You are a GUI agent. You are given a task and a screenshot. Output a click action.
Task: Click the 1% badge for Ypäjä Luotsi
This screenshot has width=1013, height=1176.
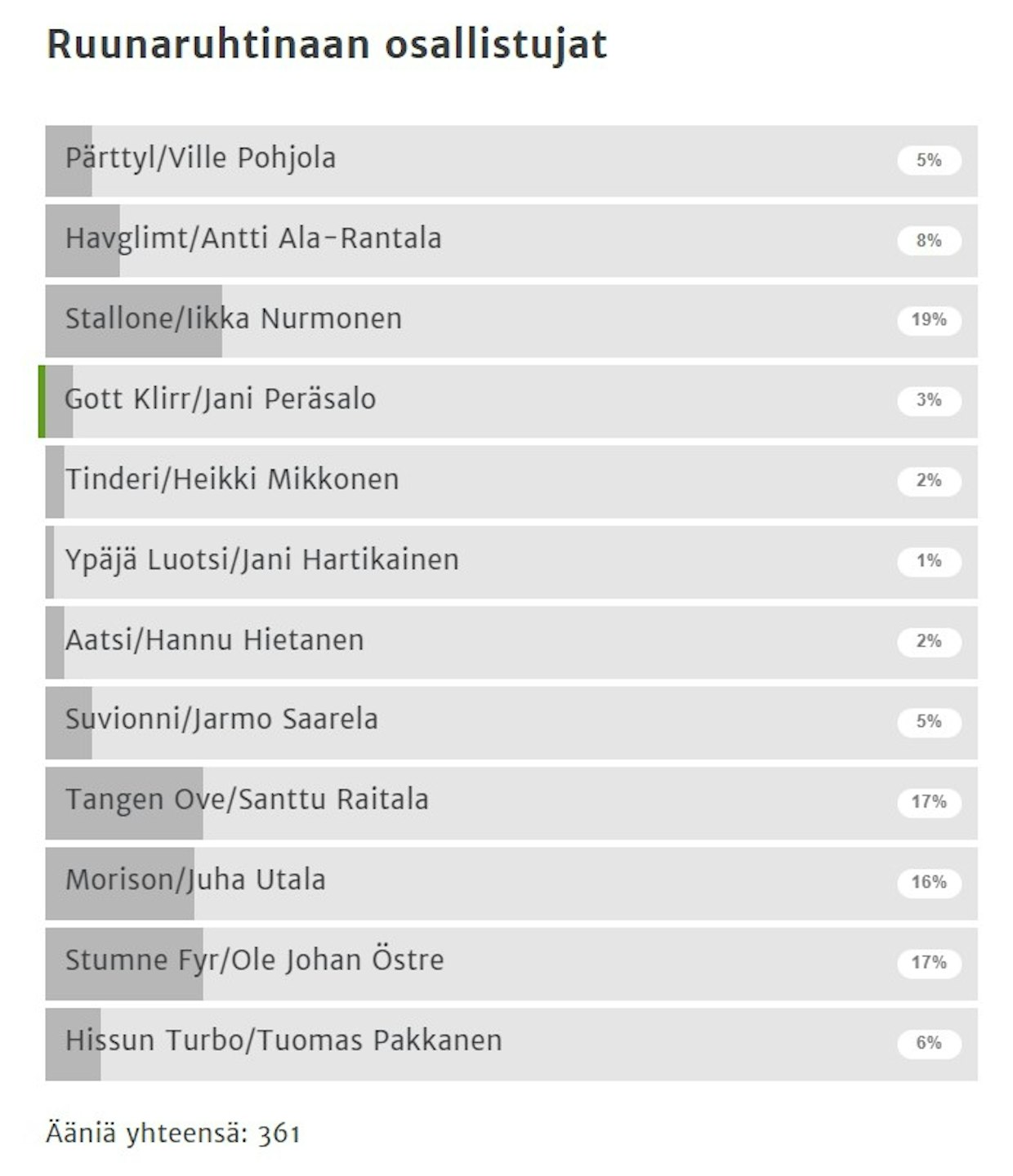click(929, 561)
